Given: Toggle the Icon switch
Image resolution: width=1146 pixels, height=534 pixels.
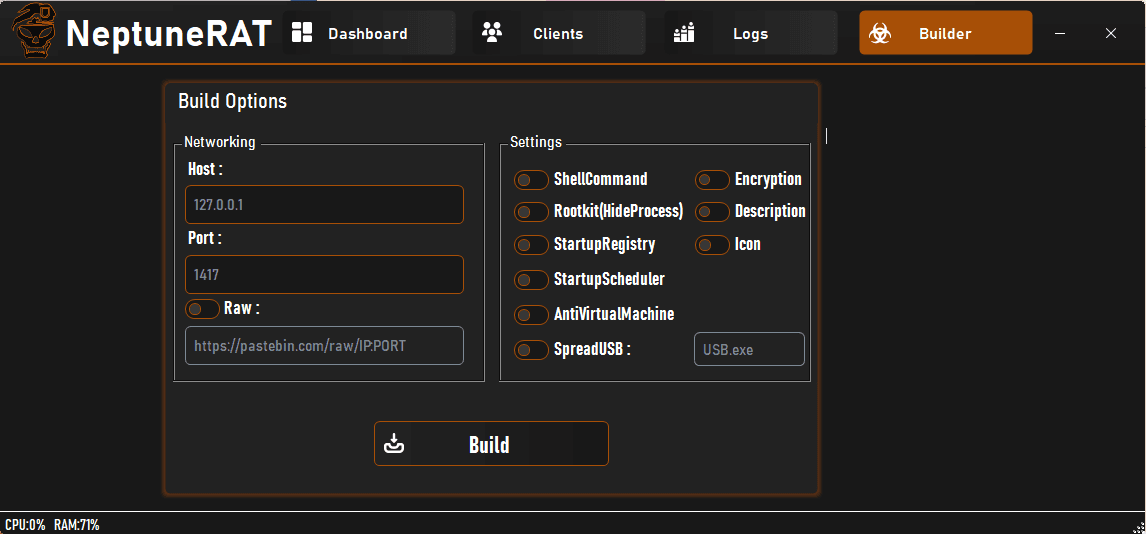Looking at the screenshot, I should pos(713,245).
